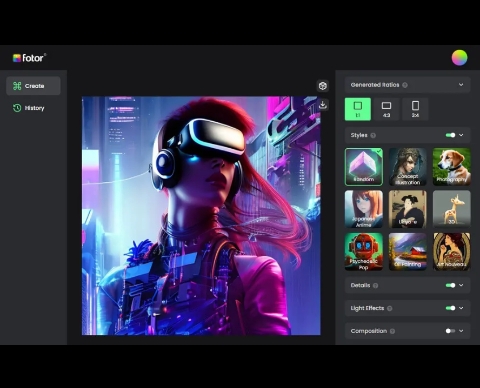Click the Composition label
Image resolution: width=480 pixels, height=388 pixels.
coord(369,331)
